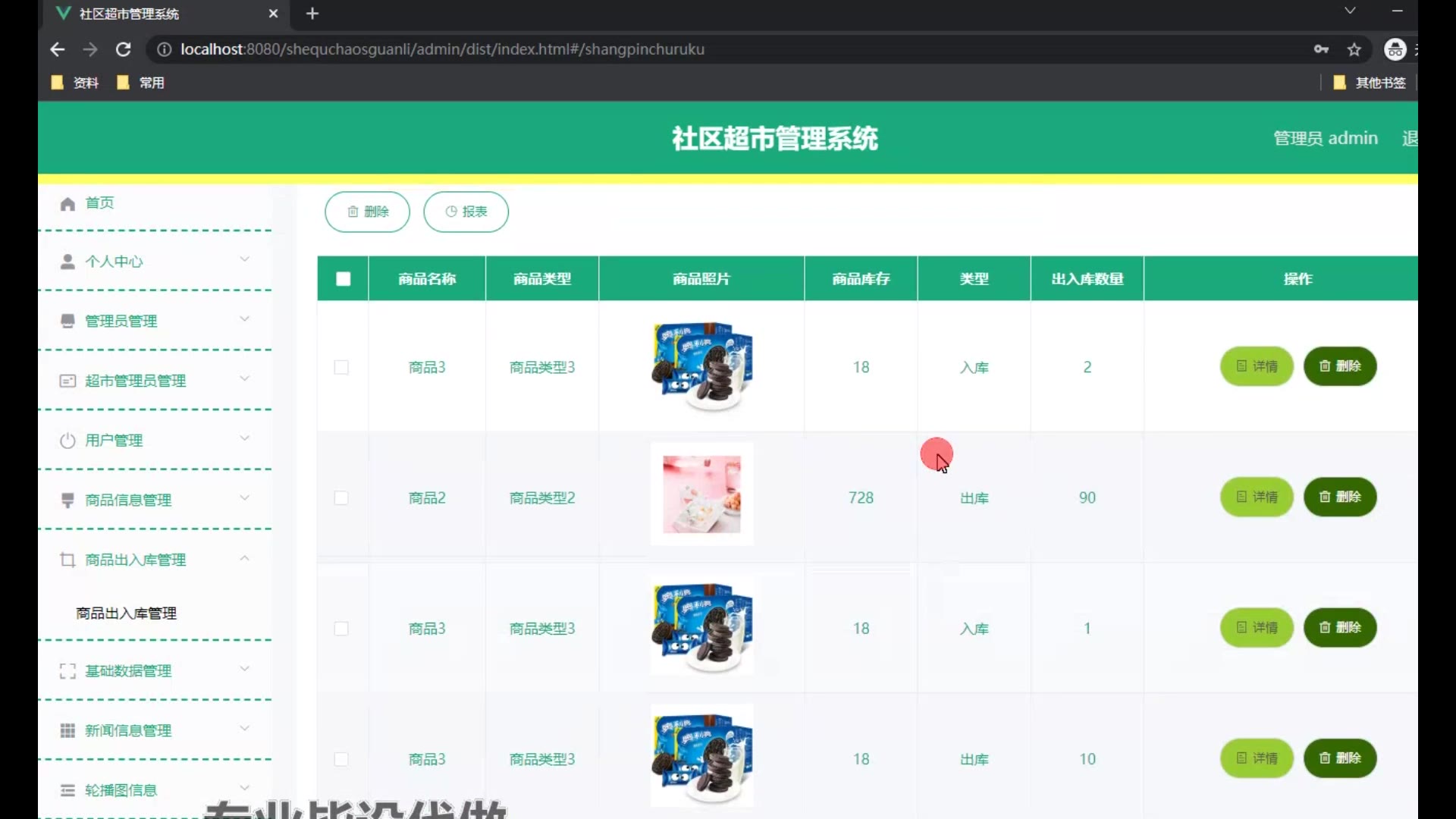Viewport: 1456px width, 819px height.
Task: Click the home icon beside 首页
Action: click(x=67, y=203)
